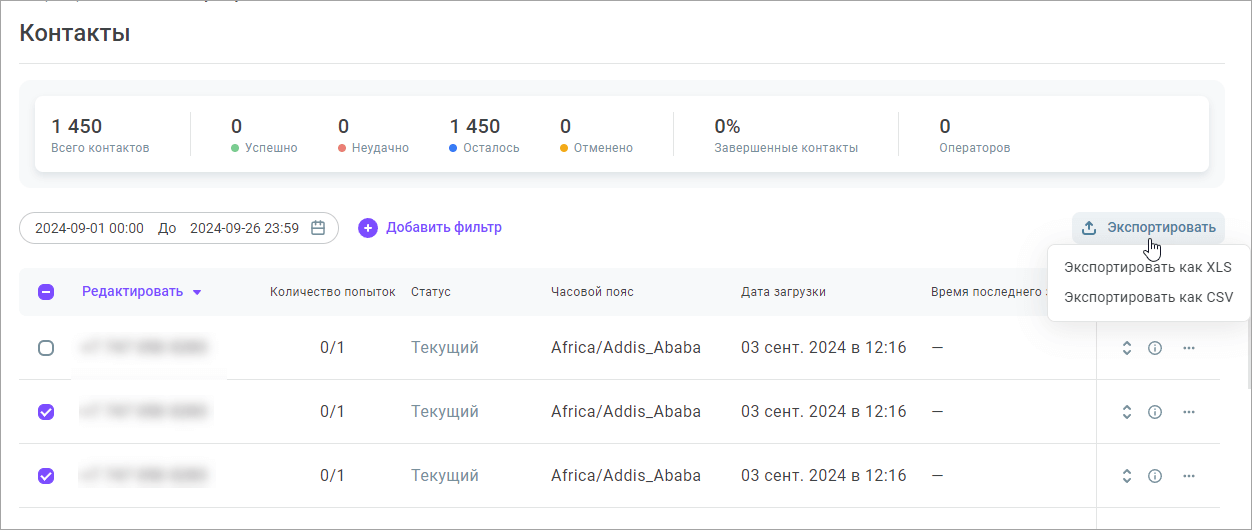
Task: Click the Количество попыток column header
Action: (x=333, y=292)
